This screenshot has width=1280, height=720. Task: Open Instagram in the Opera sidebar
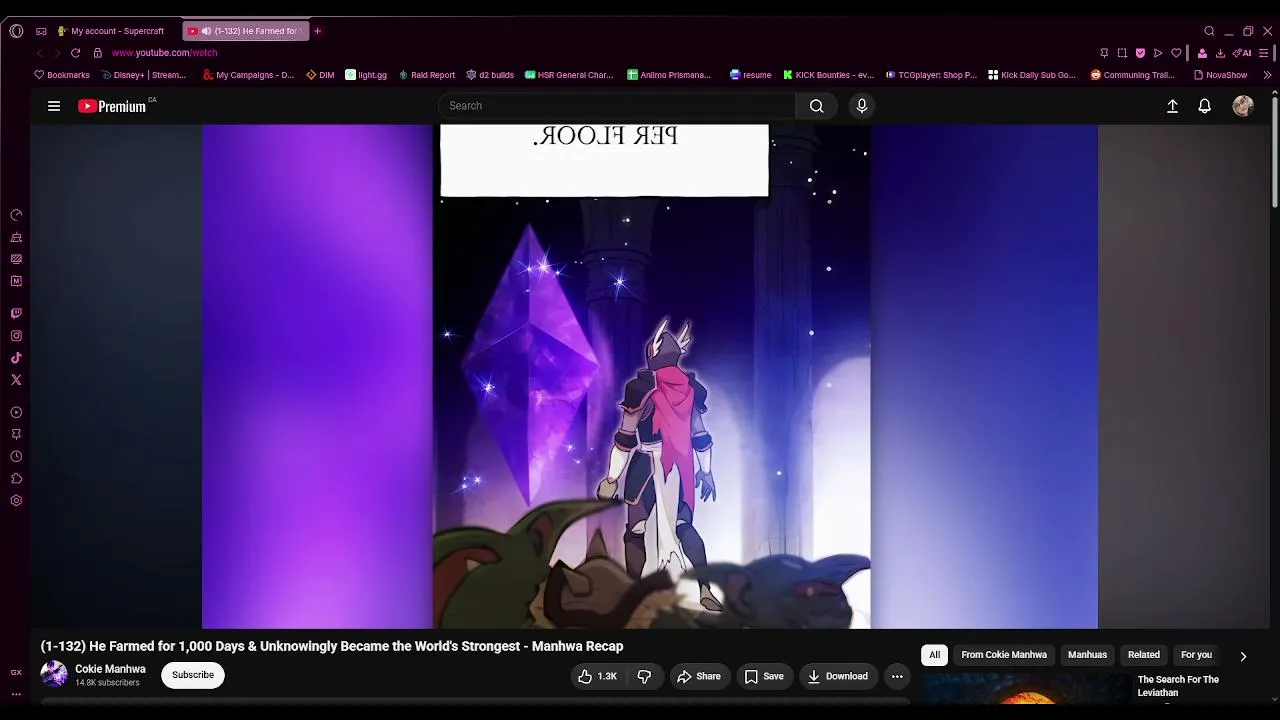tap(16, 336)
